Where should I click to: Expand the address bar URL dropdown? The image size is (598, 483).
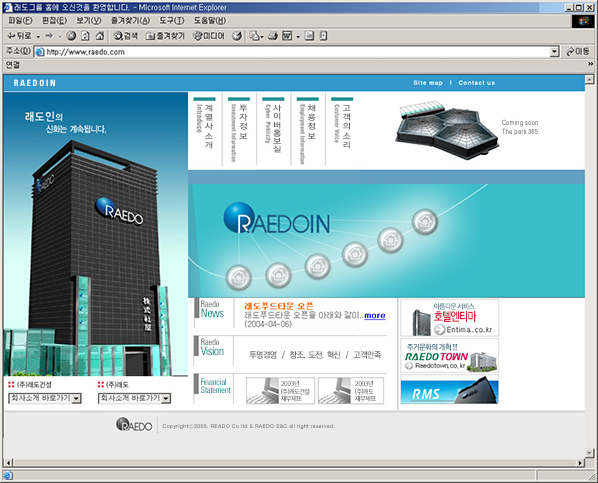click(x=555, y=52)
